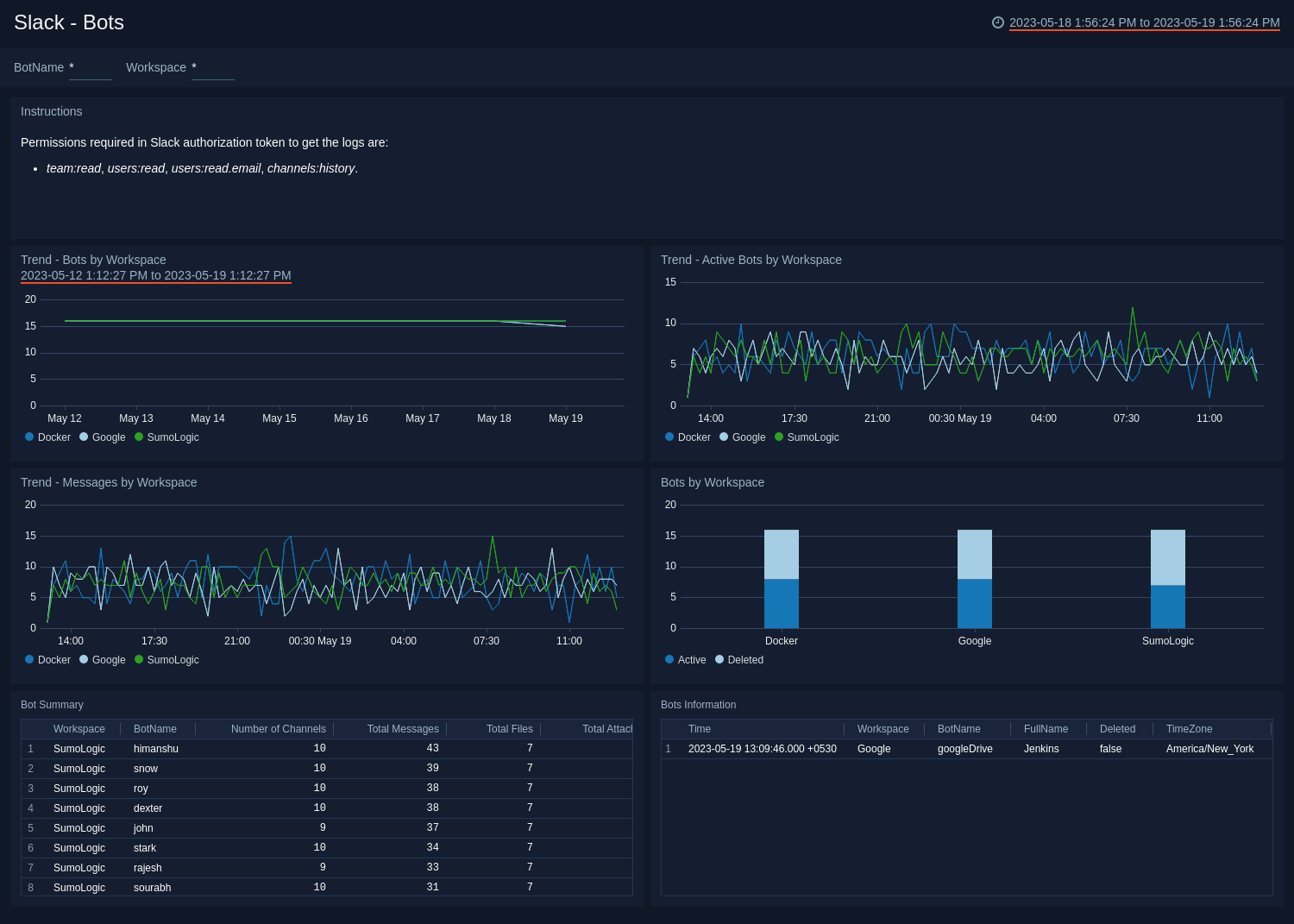Screen dimensions: 1294x924
Task: Click the googleDrive row in Bots Information
Action: (965, 748)
